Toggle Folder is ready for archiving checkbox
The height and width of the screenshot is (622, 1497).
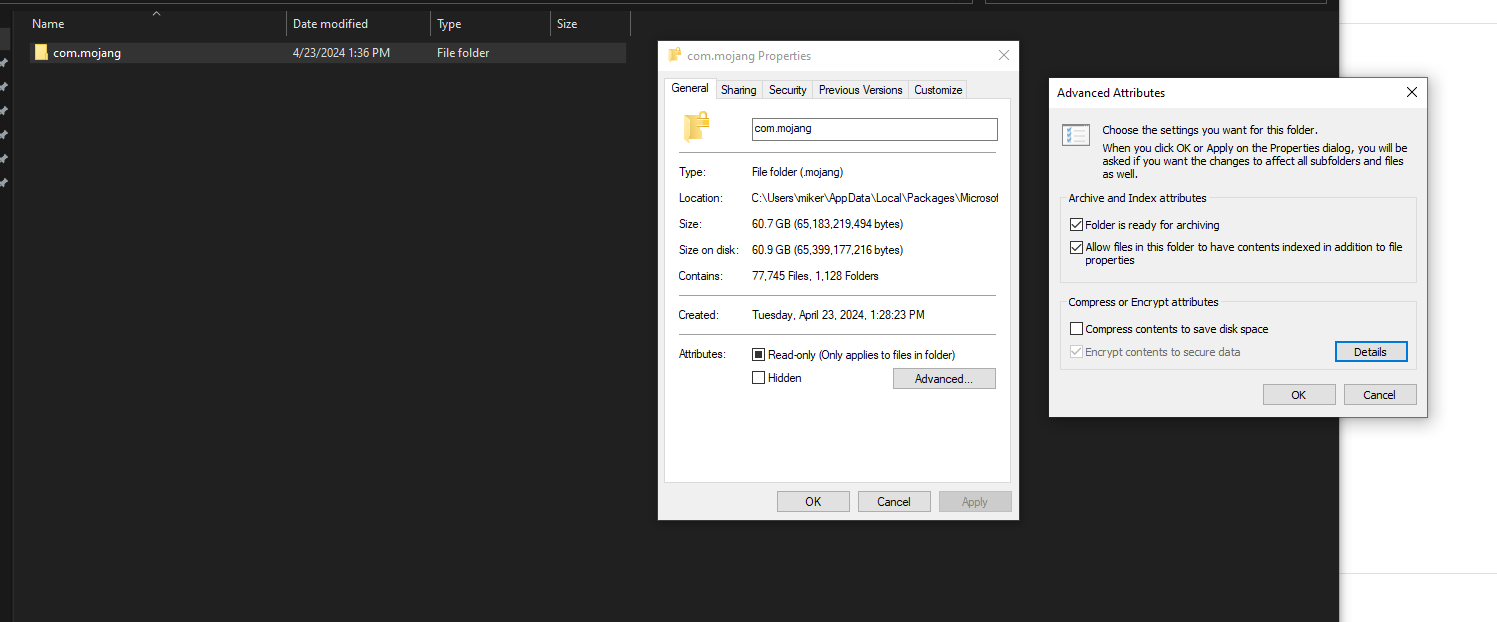pos(1076,225)
